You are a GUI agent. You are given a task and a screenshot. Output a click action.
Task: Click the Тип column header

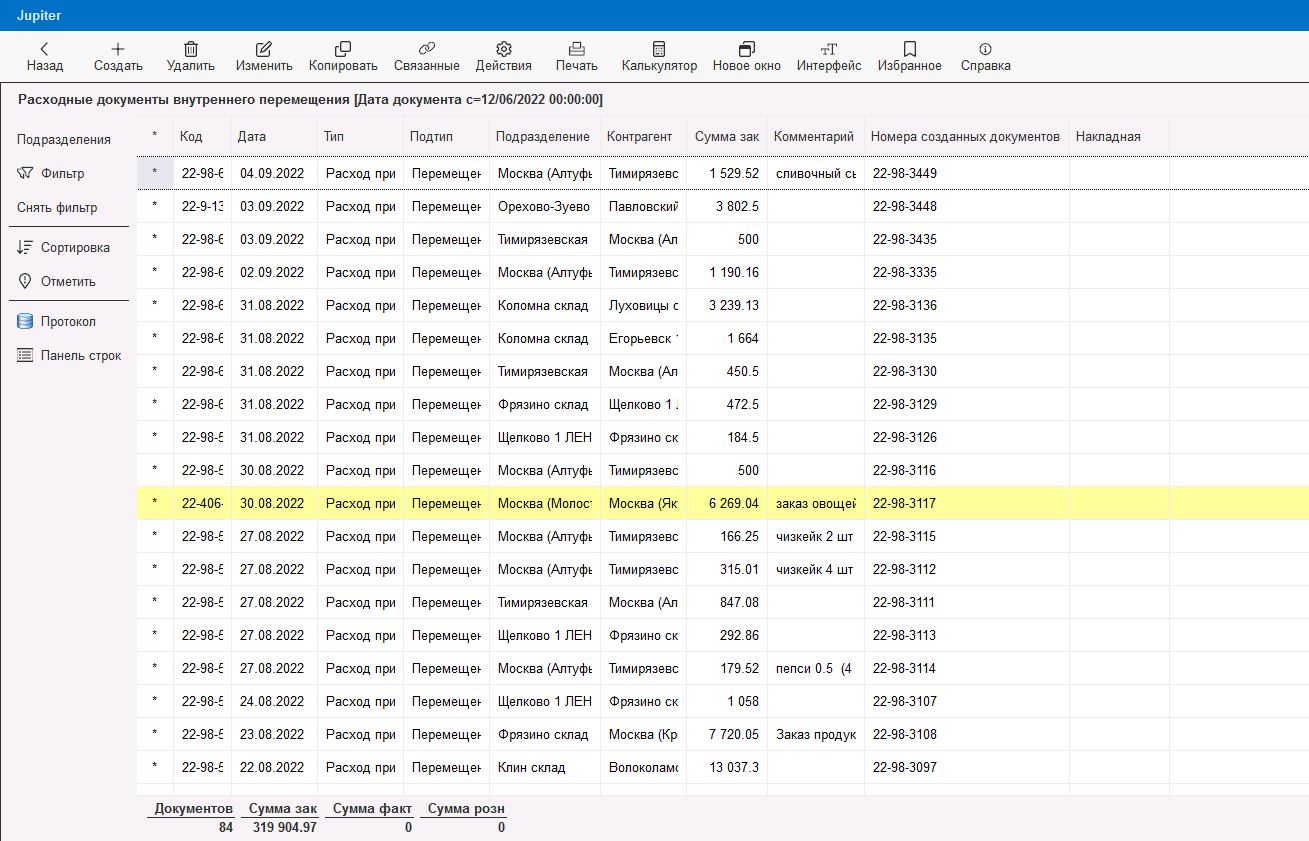tap(361, 136)
